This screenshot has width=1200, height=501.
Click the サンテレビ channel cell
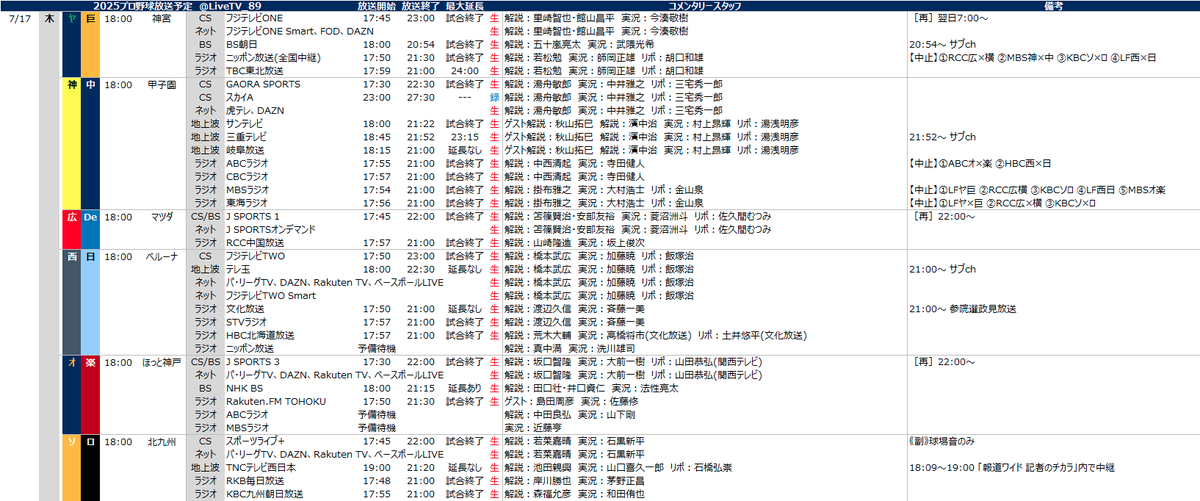click(247, 123)
